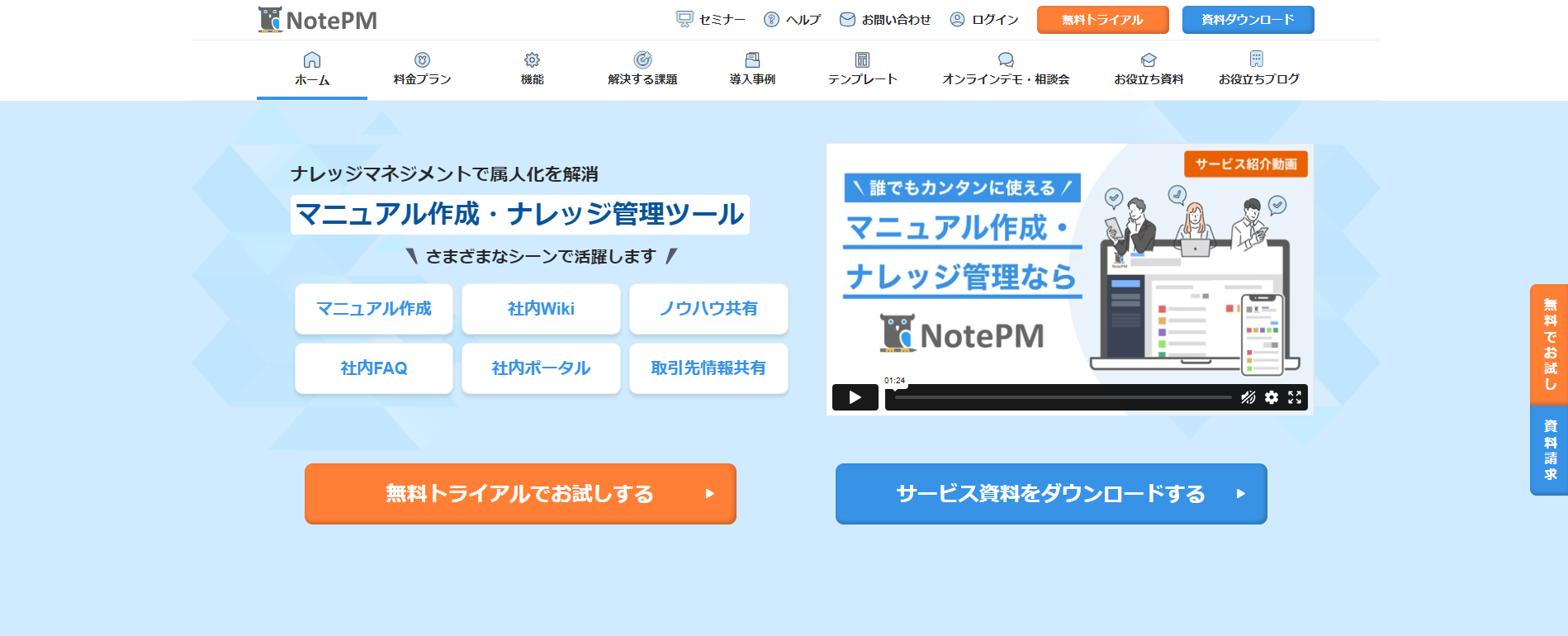Click the home house icon
Image resolution: width=1568 pixels, height=636 pixels.
pyautogui.click(x=312, y=59)
